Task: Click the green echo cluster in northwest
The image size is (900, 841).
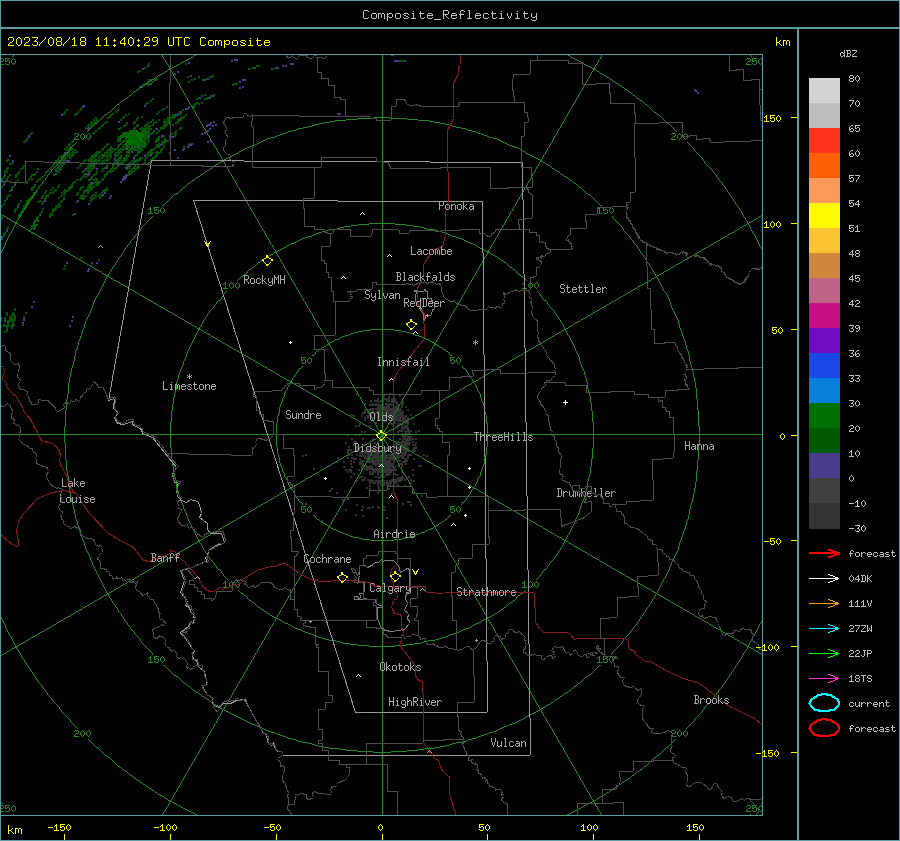Action: (x=135, y=138)
